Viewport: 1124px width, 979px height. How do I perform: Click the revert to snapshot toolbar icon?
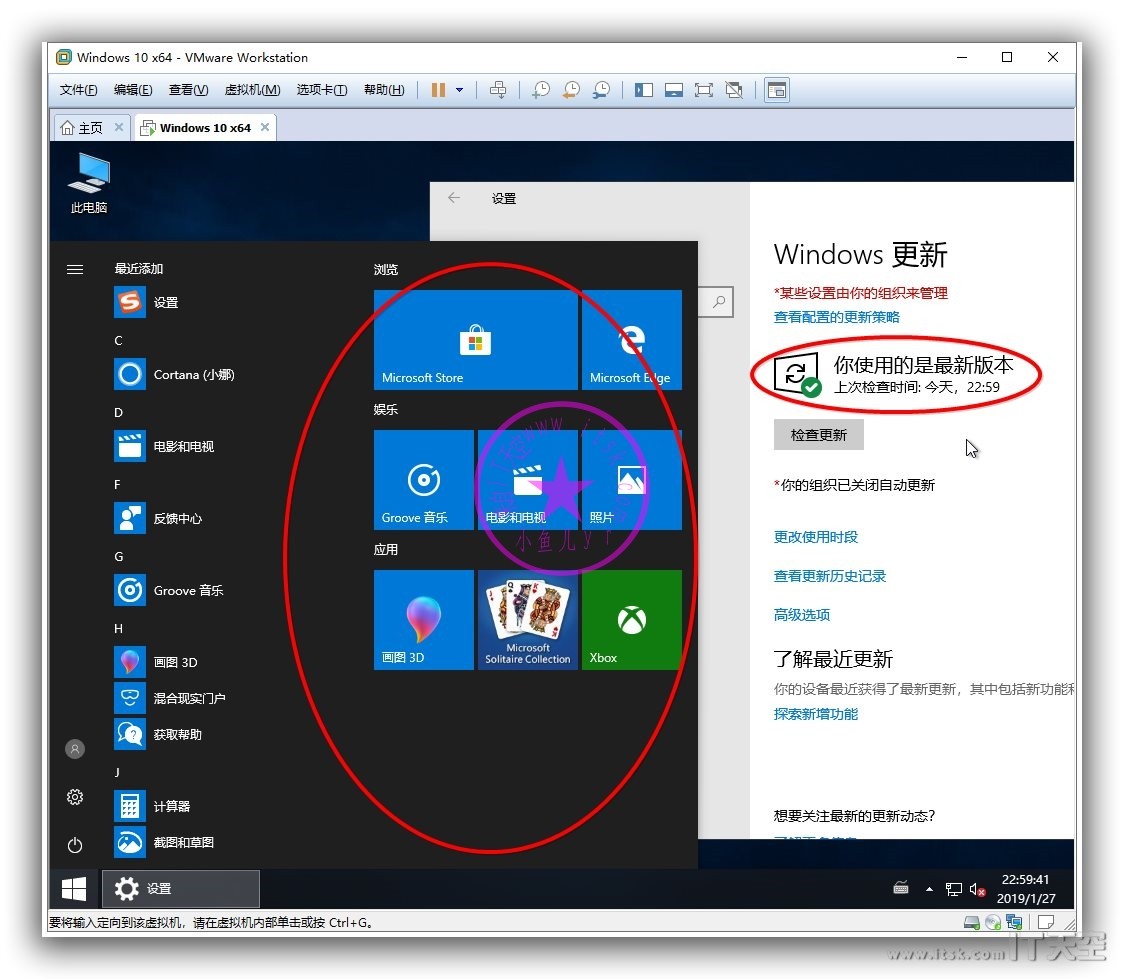point(571,90)
